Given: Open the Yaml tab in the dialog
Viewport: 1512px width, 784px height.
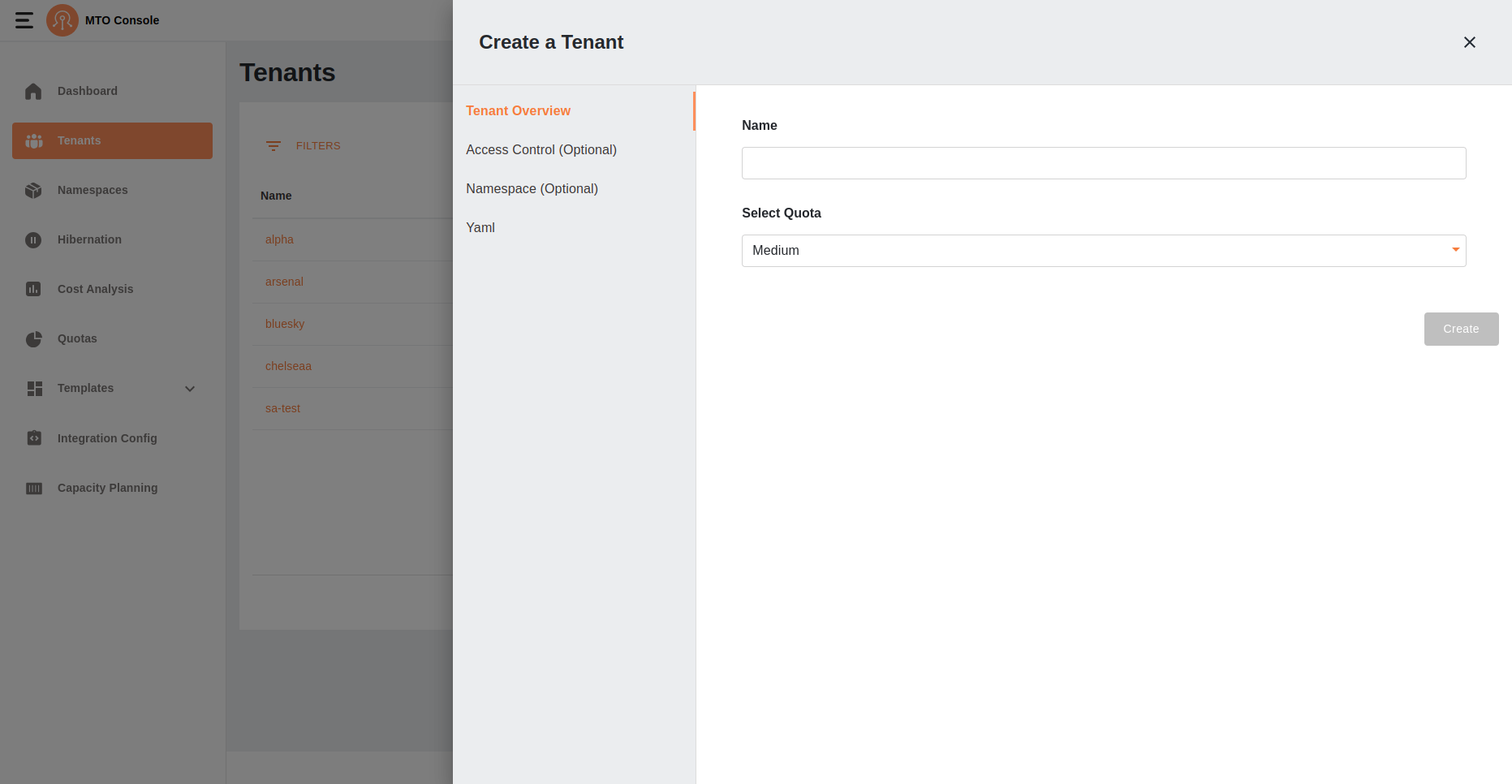Looking at the screenshot, I should [480, 227].
